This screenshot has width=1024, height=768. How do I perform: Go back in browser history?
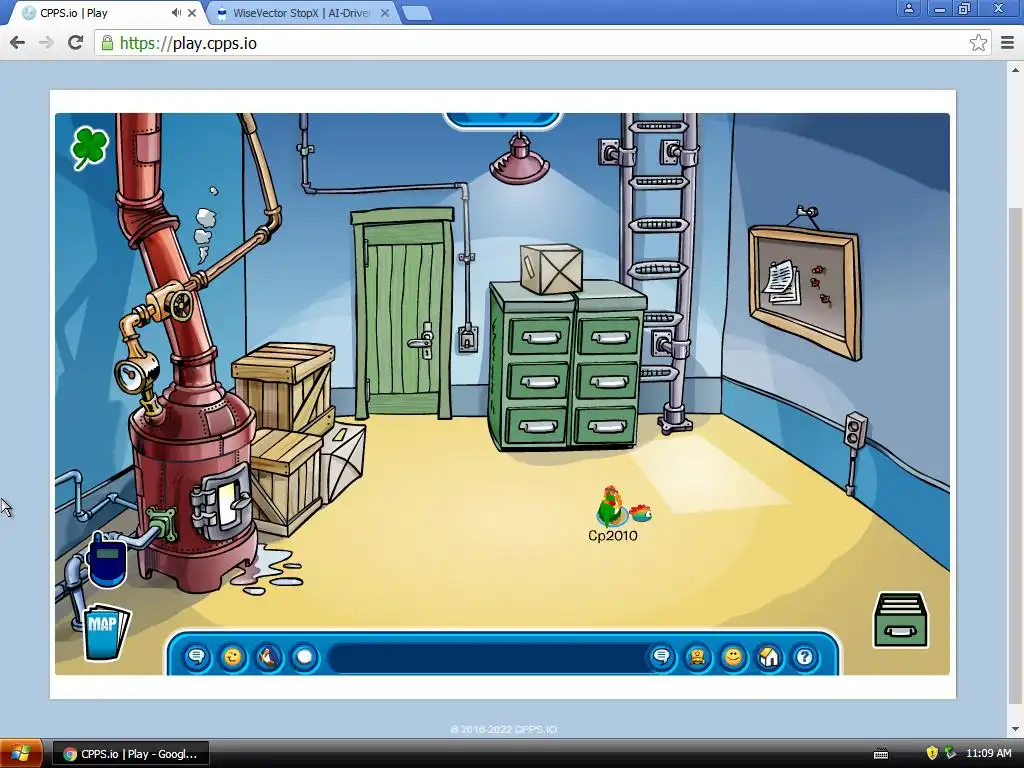(x=18, y=43)
